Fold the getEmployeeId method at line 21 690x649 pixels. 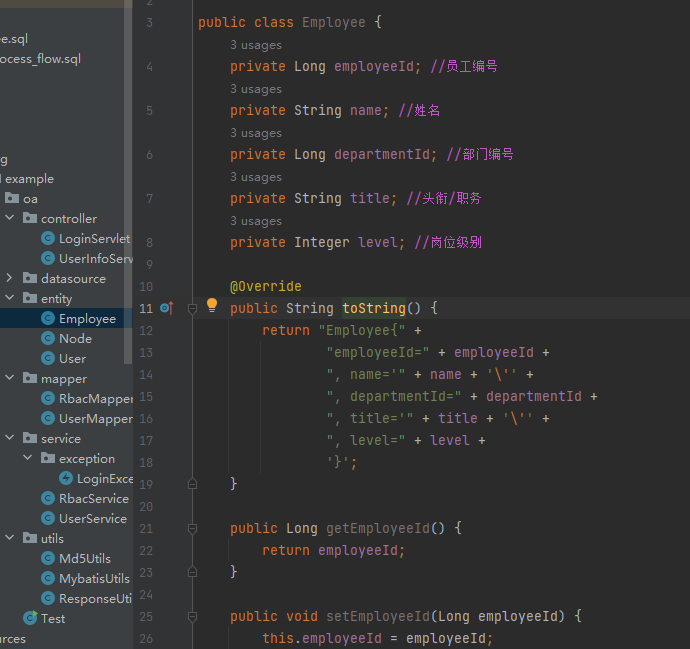[193, 528]
